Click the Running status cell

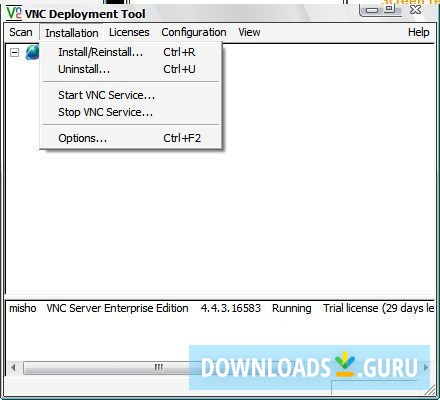tap(292, 308)
